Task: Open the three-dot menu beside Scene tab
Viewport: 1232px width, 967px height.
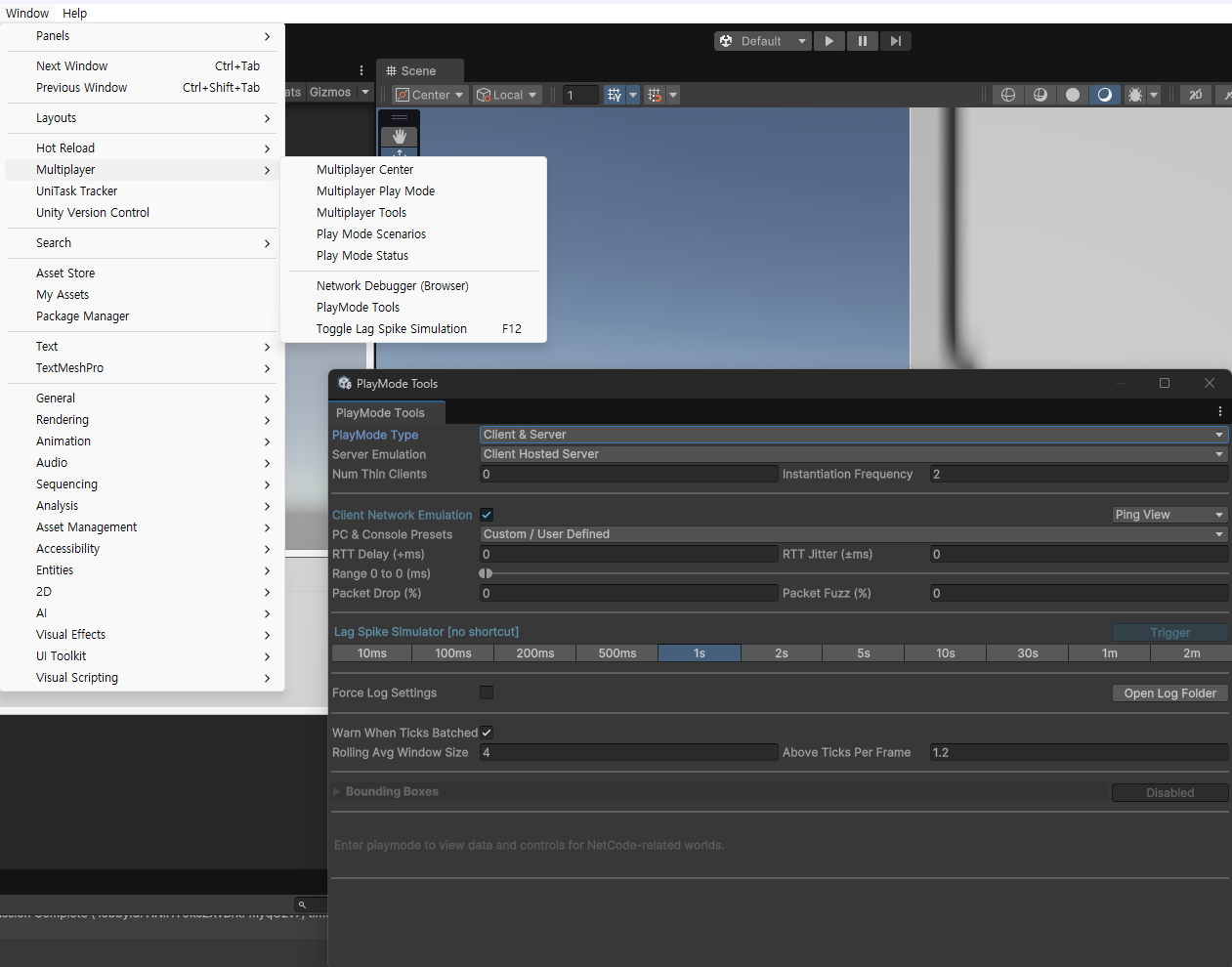Action: coord(361,70)
